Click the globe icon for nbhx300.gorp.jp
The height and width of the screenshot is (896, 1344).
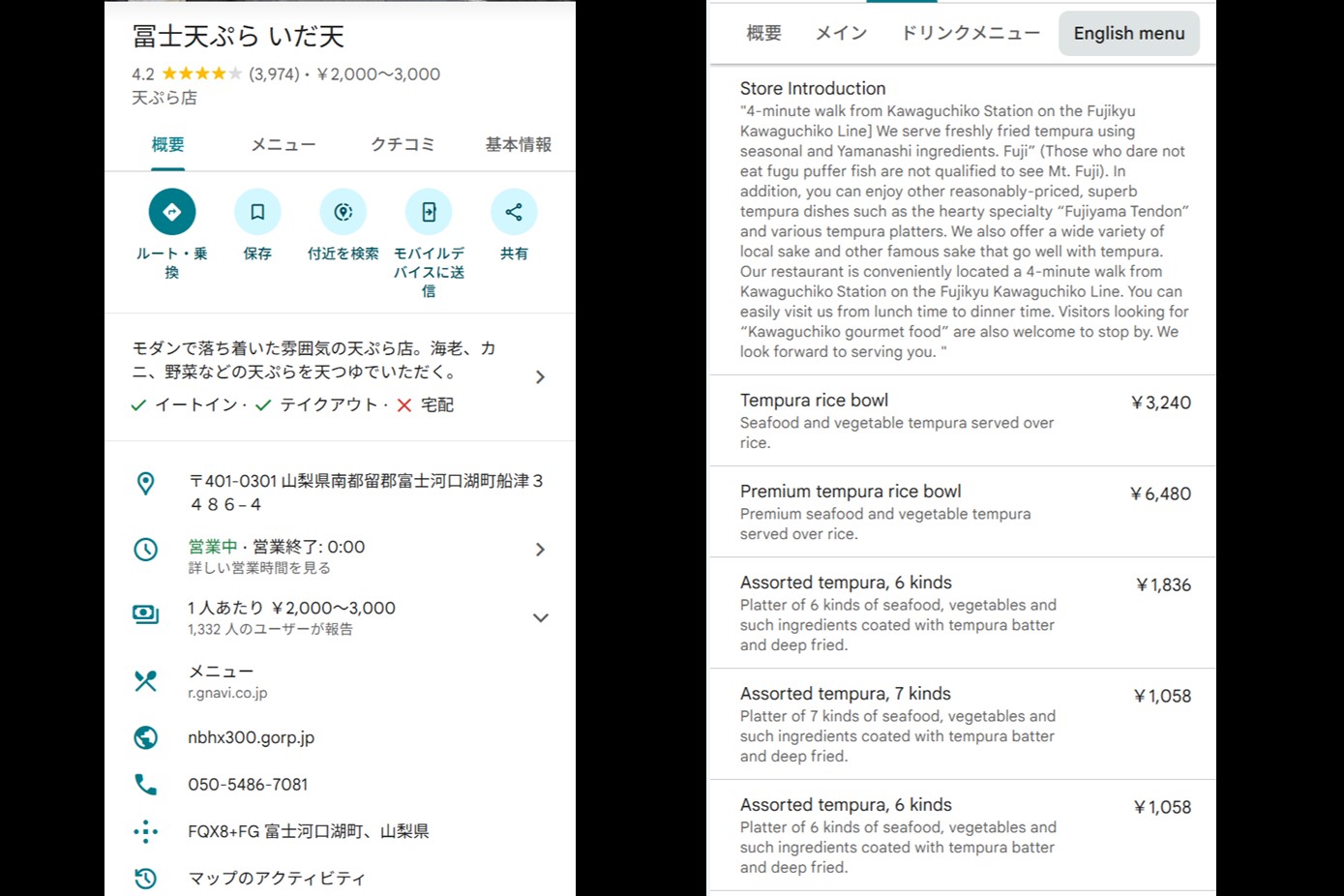[x=146, y=737]
